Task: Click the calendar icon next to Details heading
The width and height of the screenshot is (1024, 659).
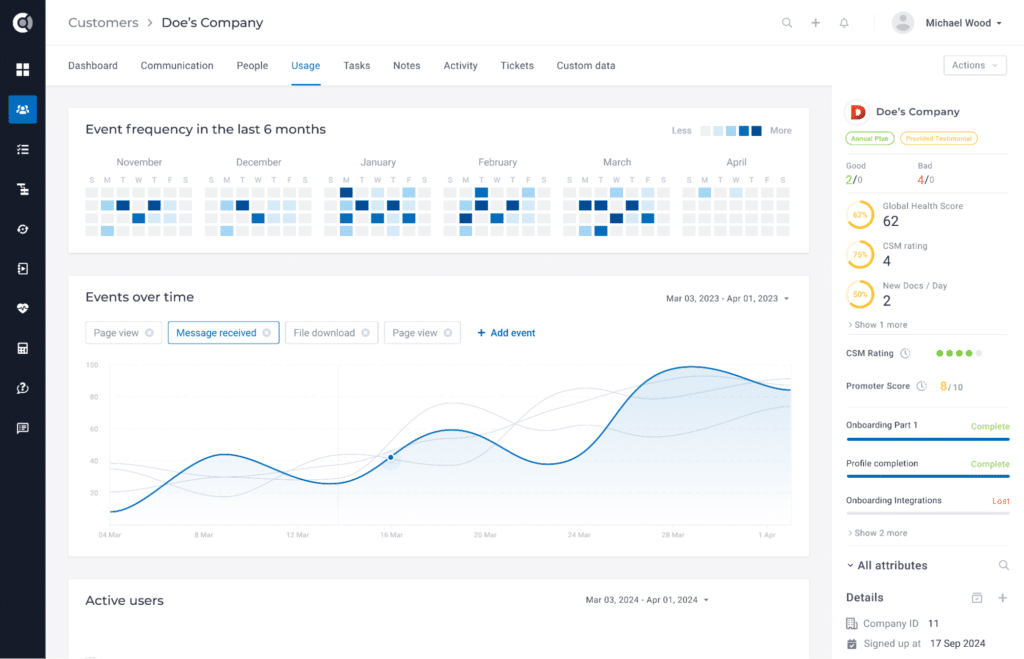Action: (x=977, y=597)
